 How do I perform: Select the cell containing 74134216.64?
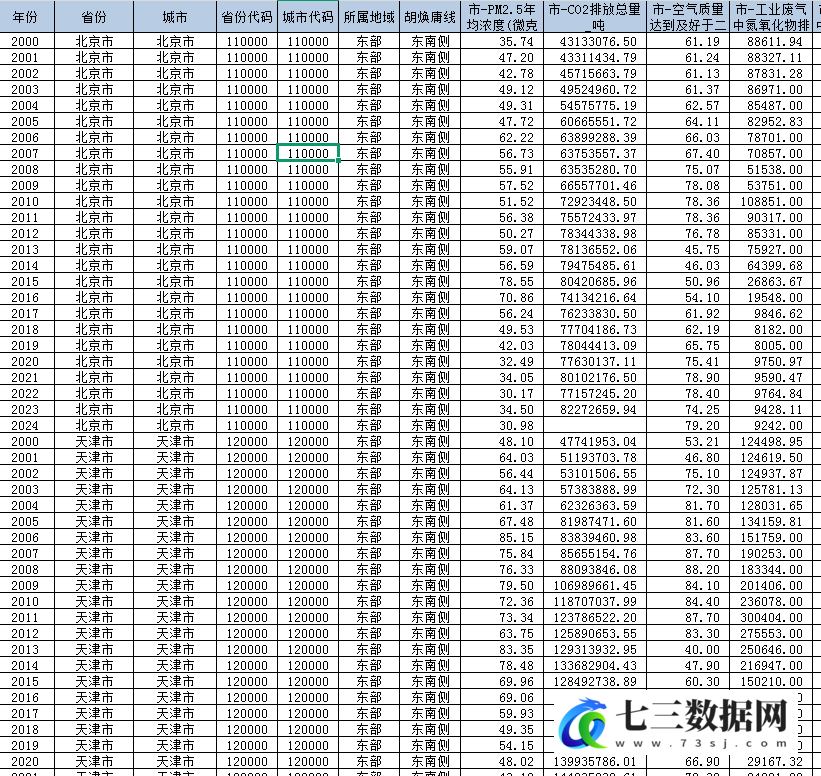(595, 297)
